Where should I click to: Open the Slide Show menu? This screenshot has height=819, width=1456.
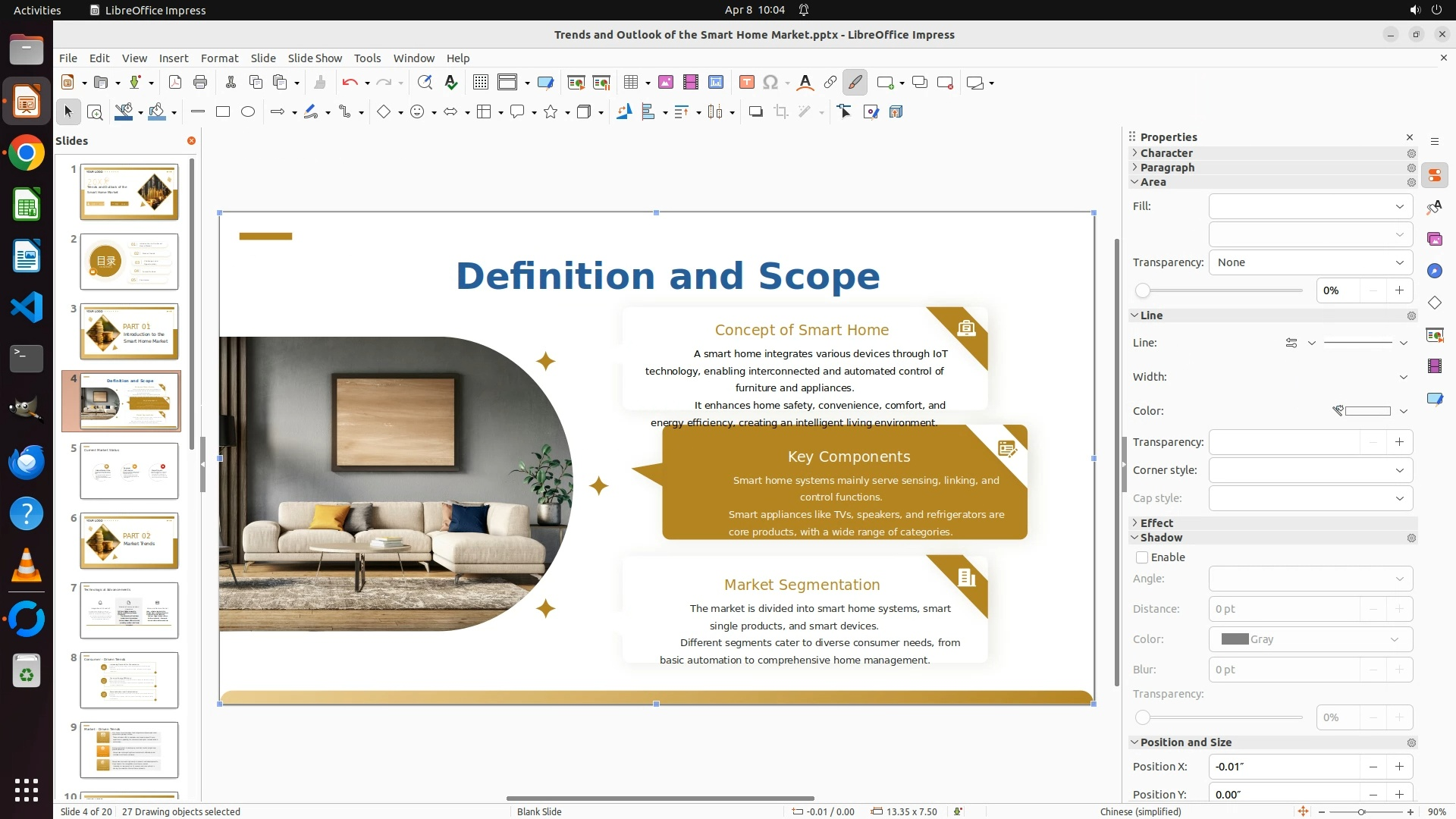[x=315, y=58]
